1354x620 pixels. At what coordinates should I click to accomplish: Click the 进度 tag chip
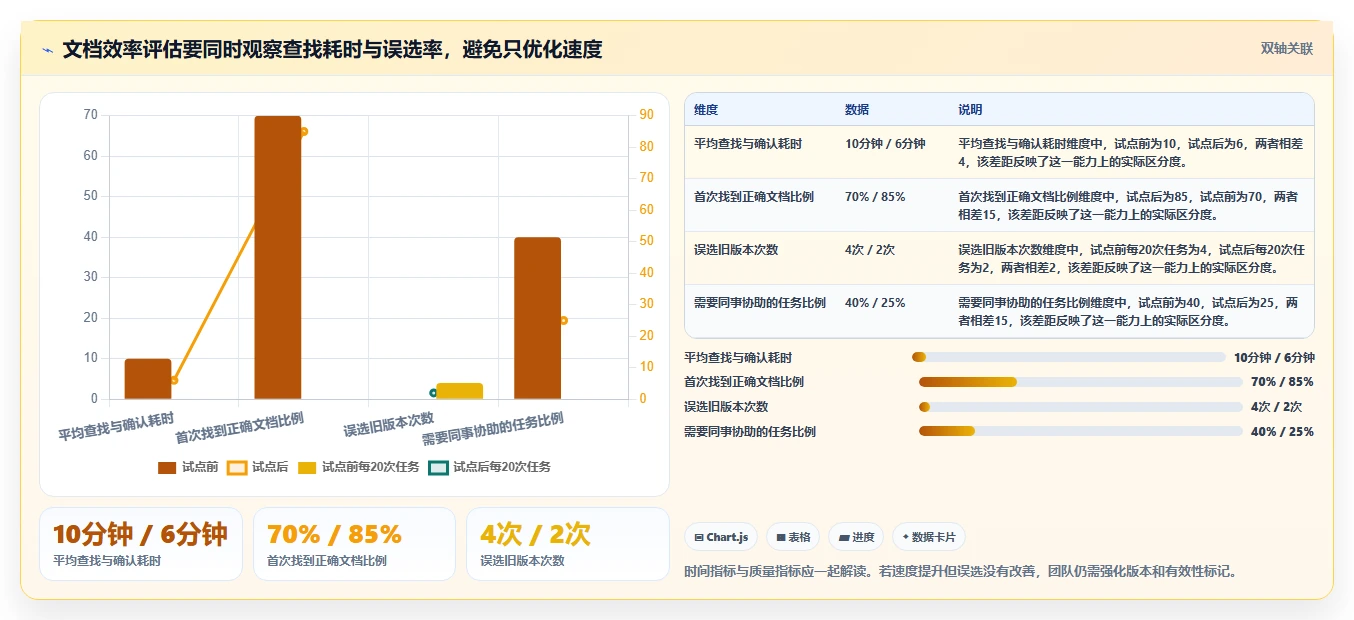856,537
